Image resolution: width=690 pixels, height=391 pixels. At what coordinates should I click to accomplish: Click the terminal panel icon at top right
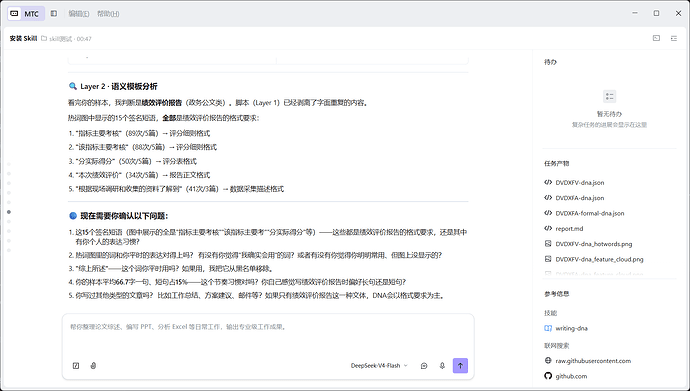[656, 38]
